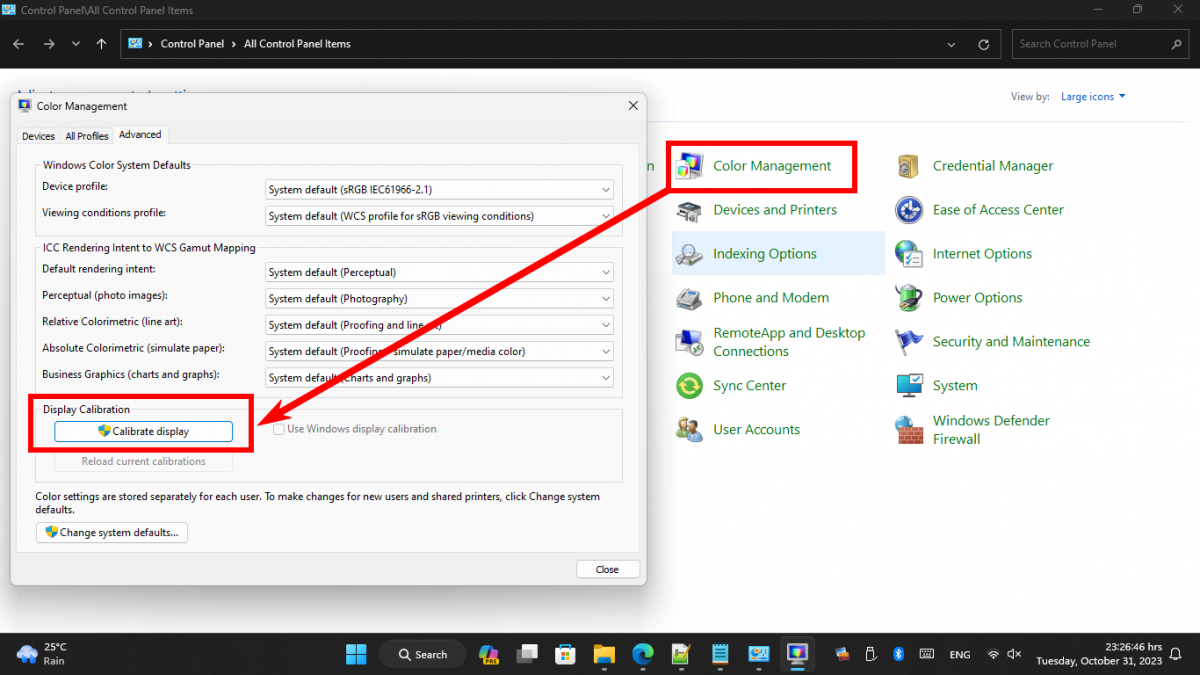Expand the Viewing conditions profile dropdown

[440, 215]
